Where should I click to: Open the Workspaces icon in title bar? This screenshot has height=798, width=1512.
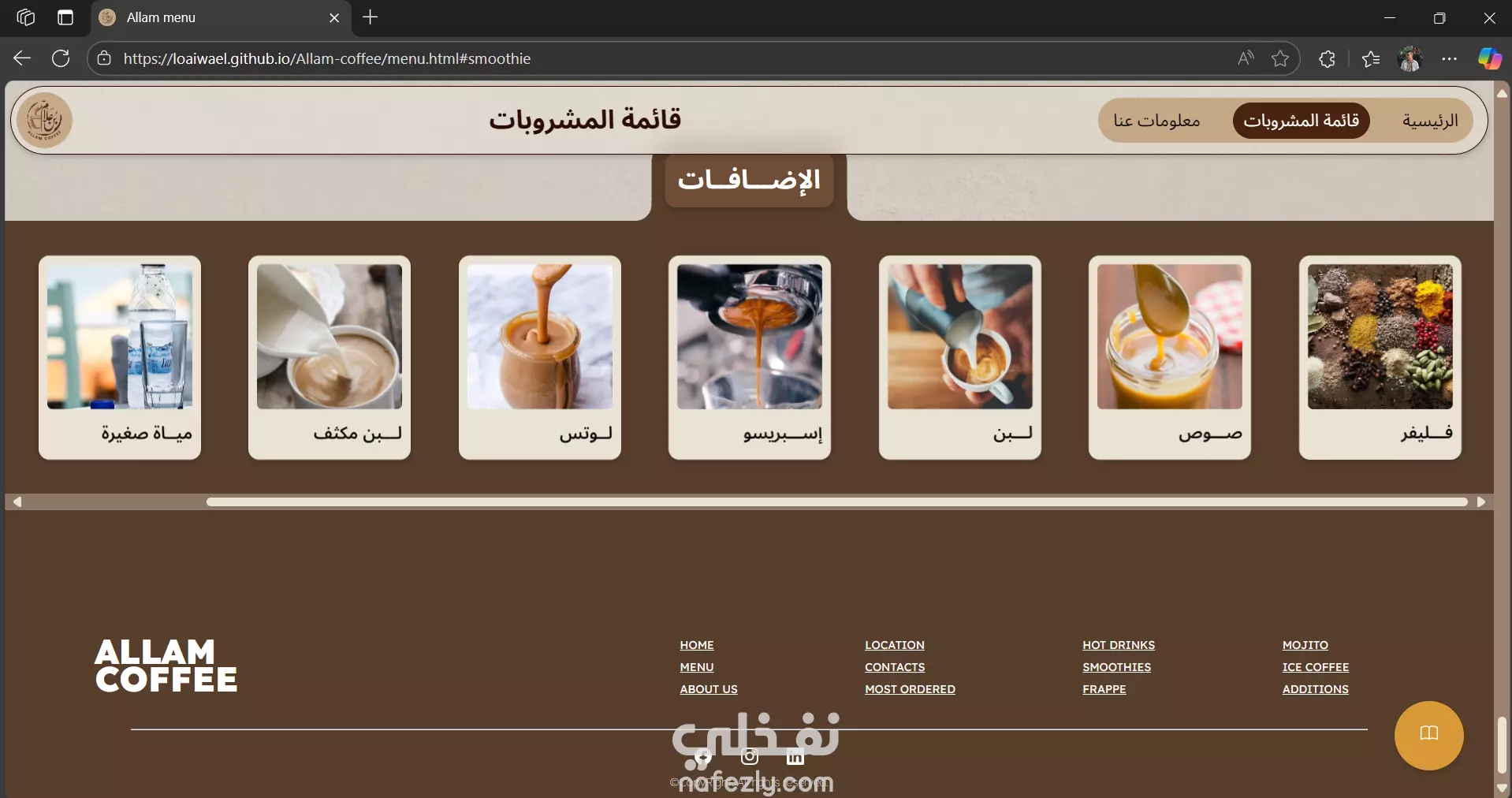(x=25, y=17)
